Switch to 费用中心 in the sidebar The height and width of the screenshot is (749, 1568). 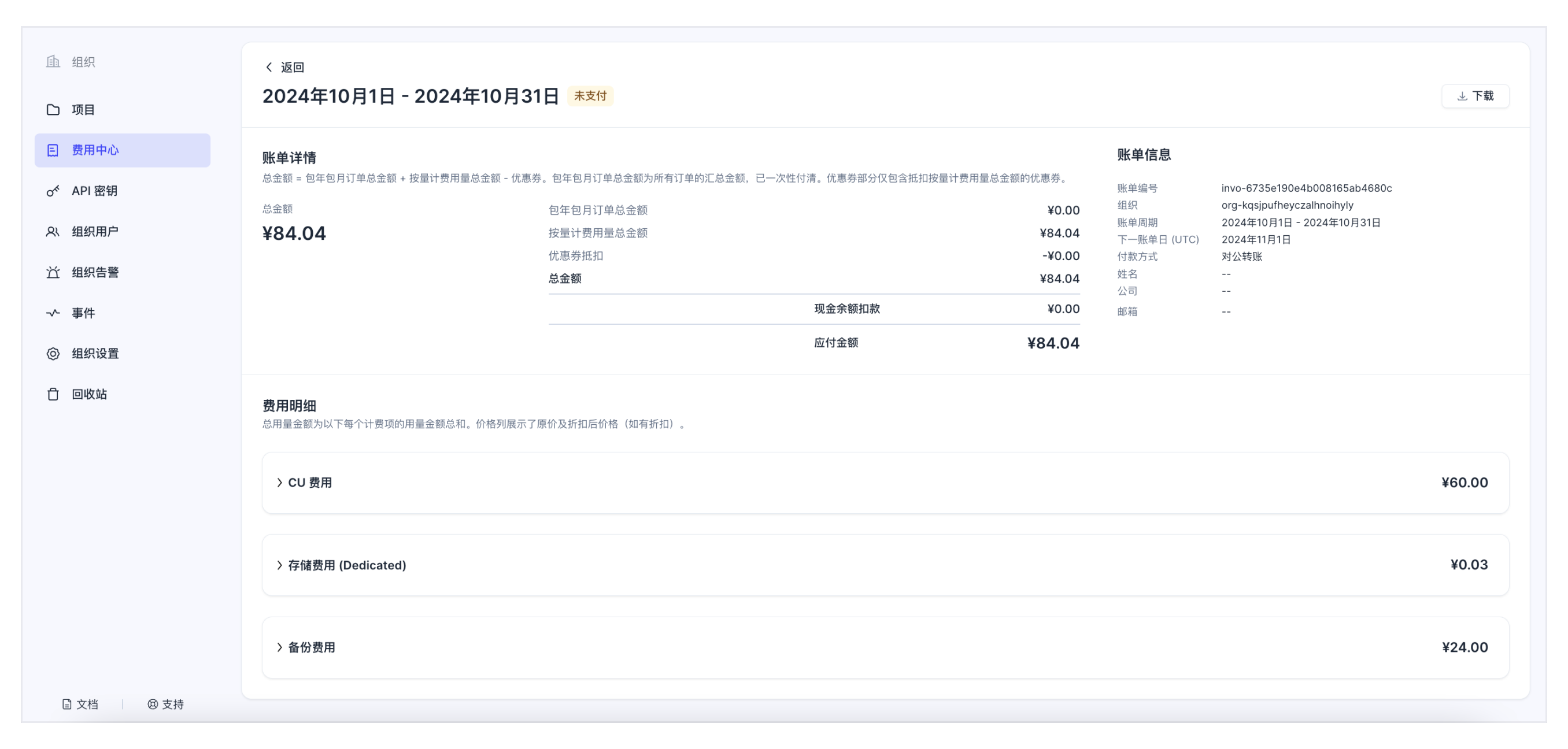pos(95,150)
